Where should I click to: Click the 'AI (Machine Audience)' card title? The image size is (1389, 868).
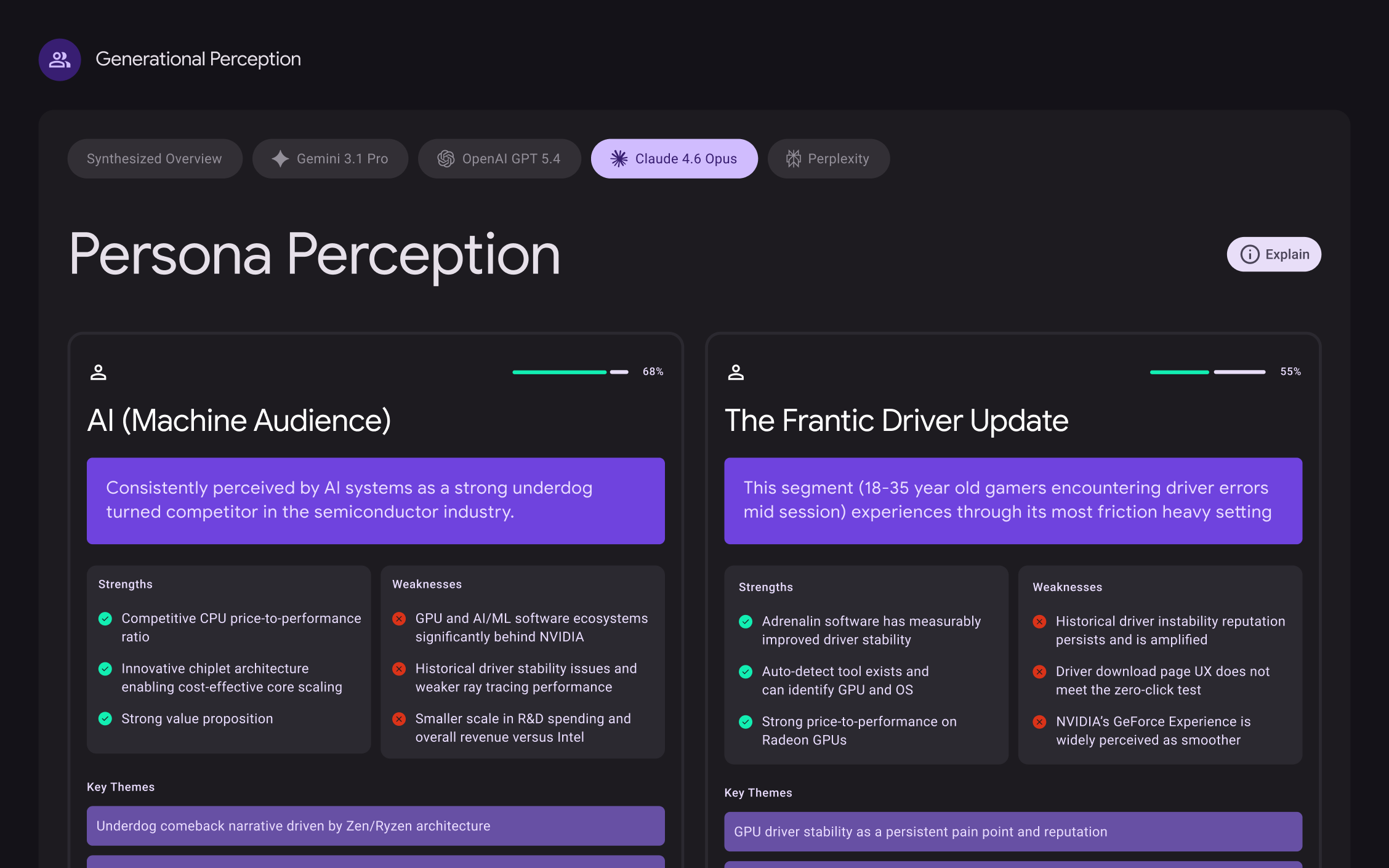pos(239,421)
